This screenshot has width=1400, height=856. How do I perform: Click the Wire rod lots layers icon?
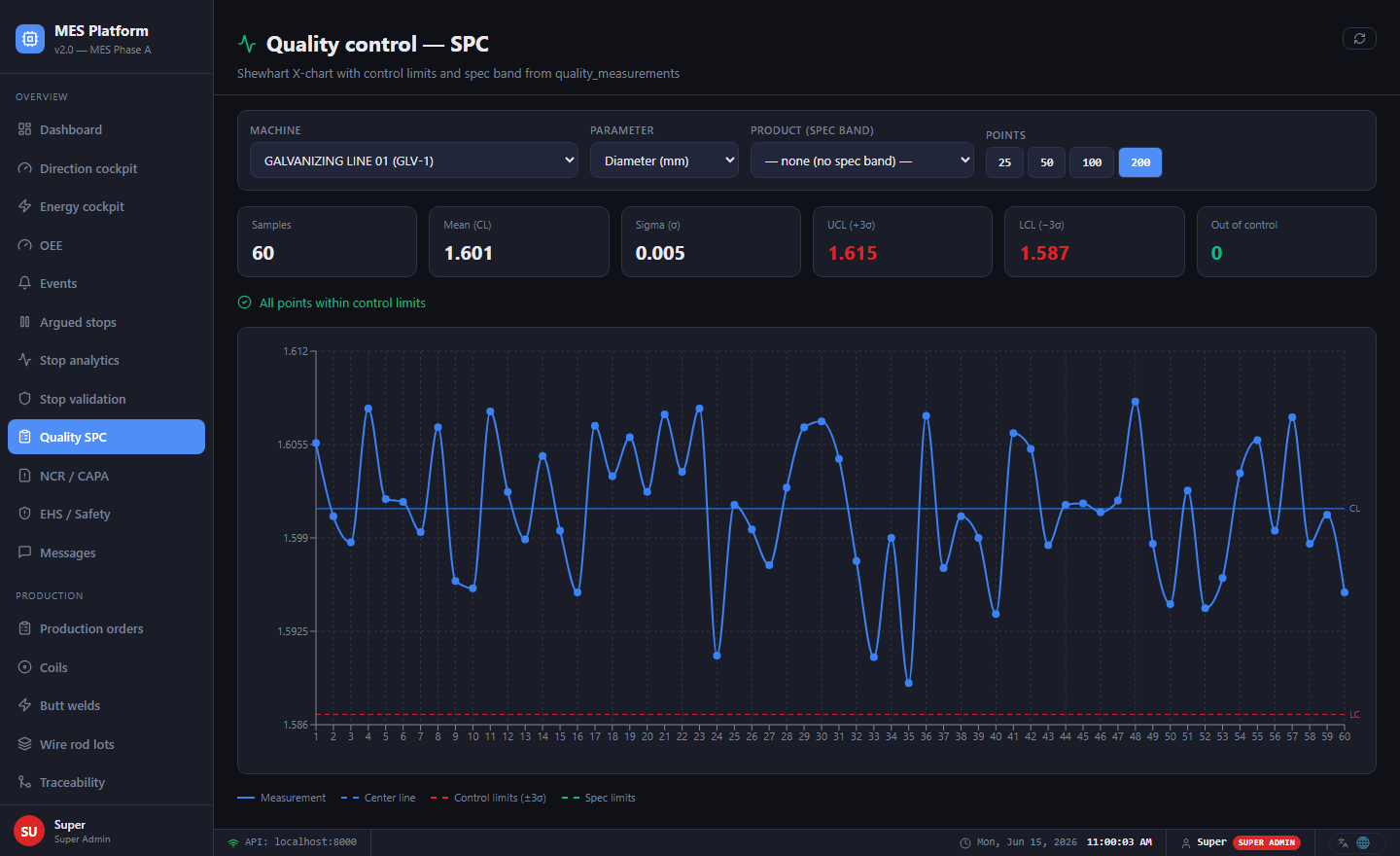pyautogui.click(x=24, y=744)
